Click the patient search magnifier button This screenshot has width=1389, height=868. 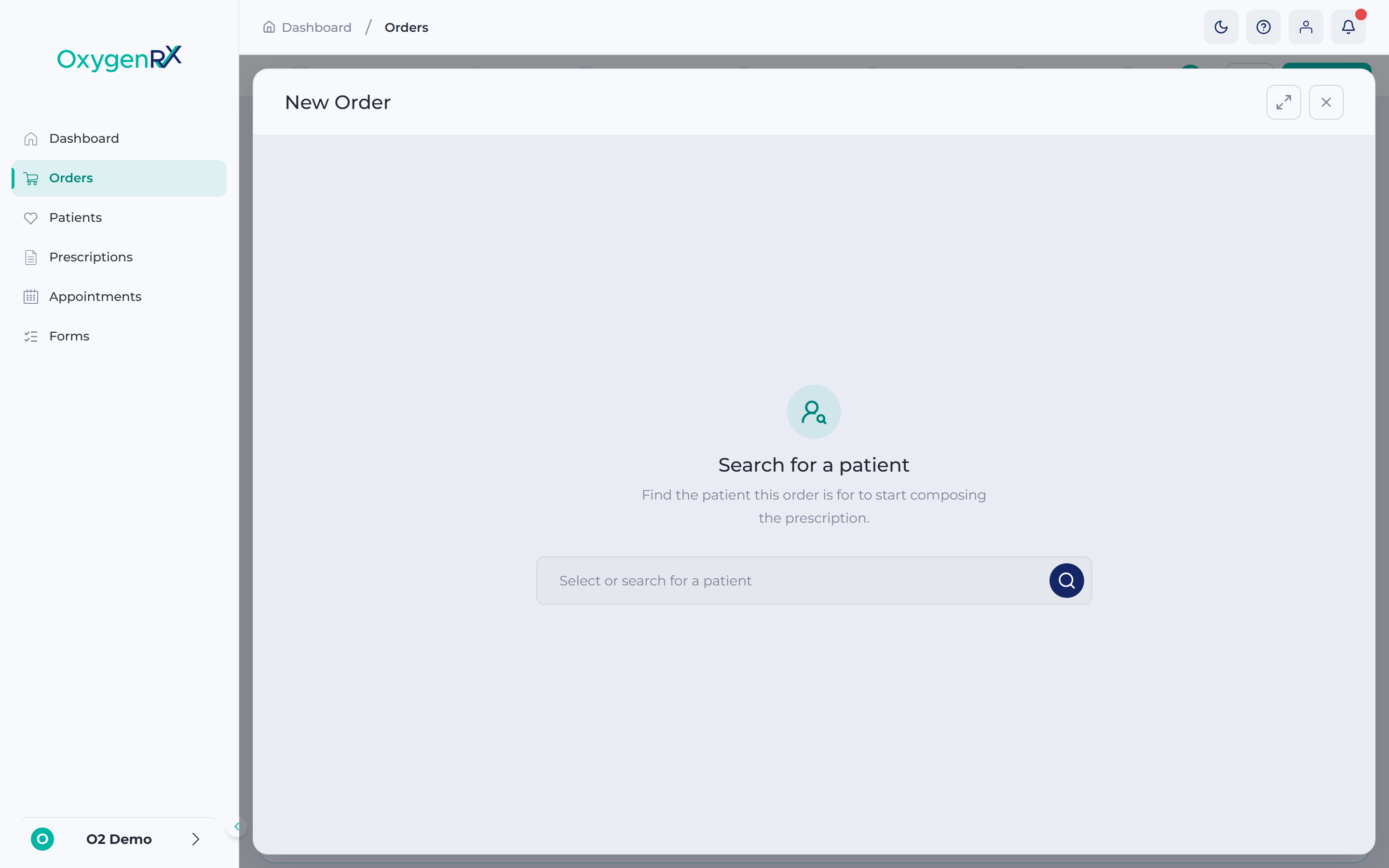pos(1066,581)
